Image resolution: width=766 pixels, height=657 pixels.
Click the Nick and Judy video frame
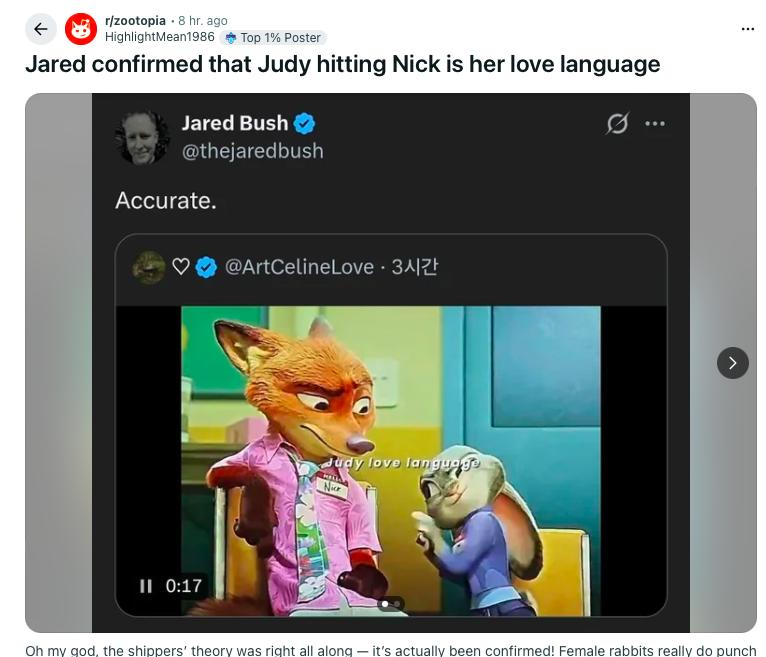point(391,461)
